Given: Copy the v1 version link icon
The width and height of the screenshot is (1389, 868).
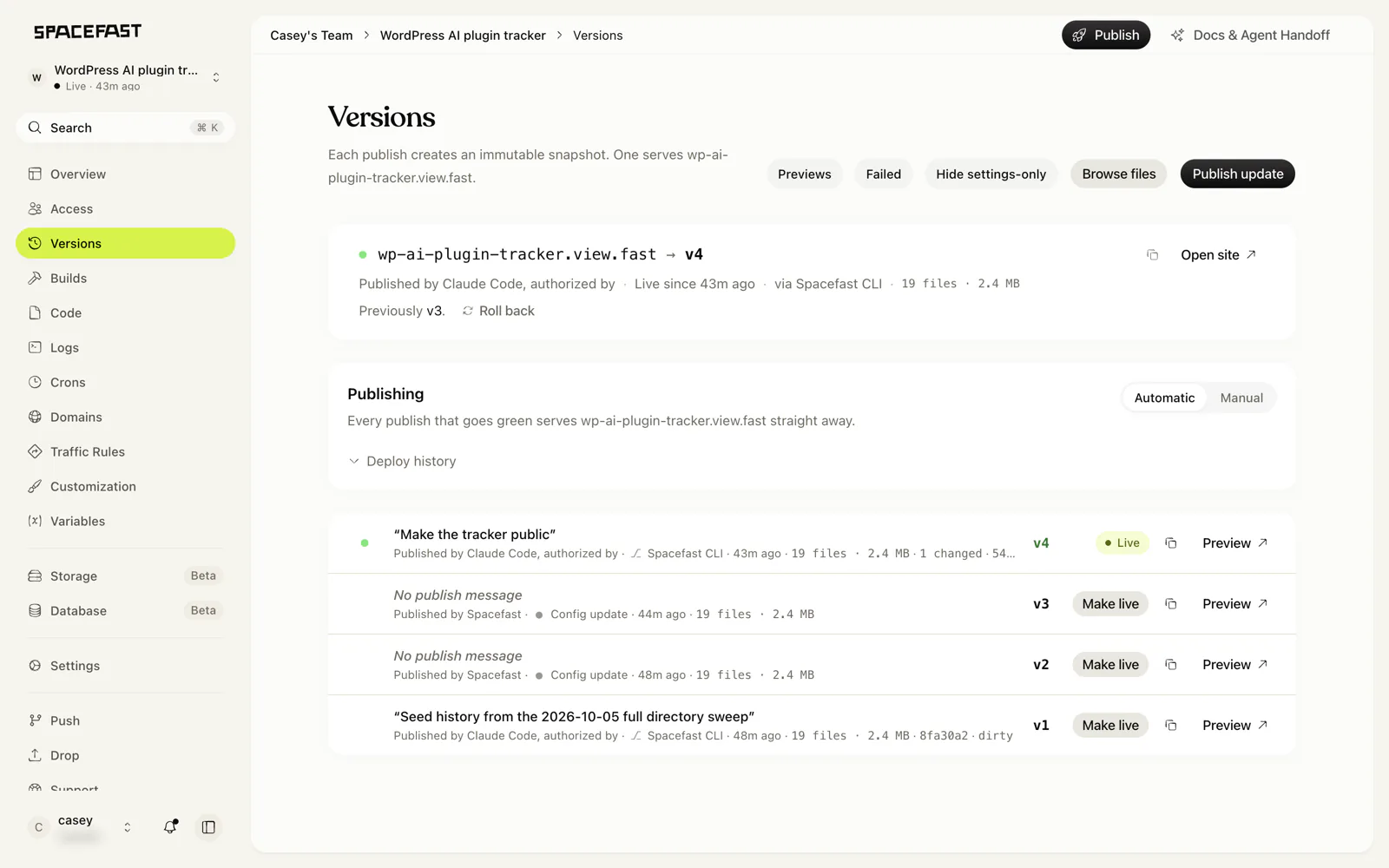Looking at the screenshot, I should pyautogui.click(x=1170, y=726).
